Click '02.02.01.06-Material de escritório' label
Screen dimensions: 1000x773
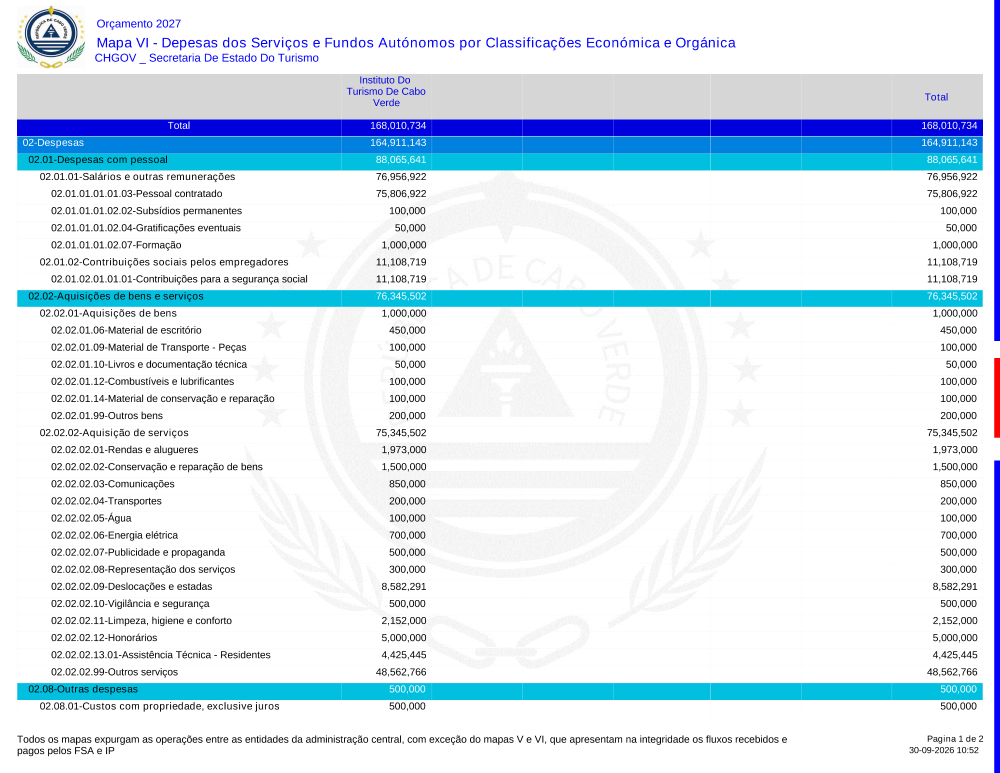(x=126, y=330)
